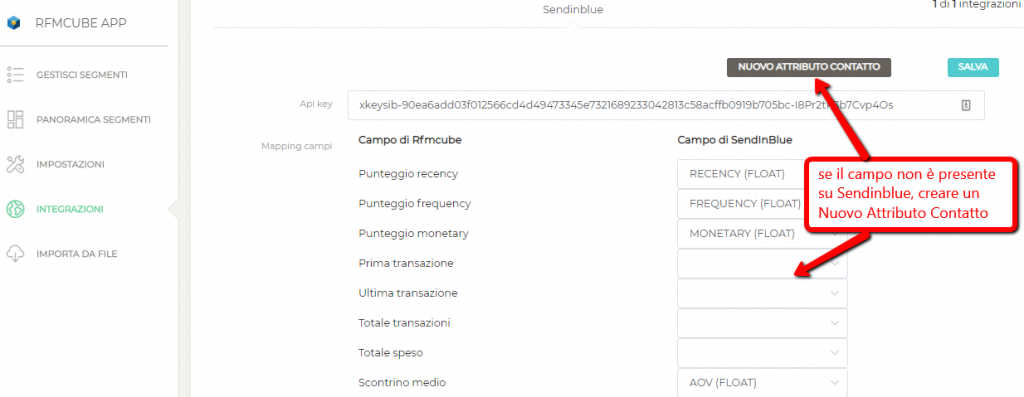This screenshot has height=397, width=1024.
Task: Click the Integrazioni globe icon
Action: (15, 209)
